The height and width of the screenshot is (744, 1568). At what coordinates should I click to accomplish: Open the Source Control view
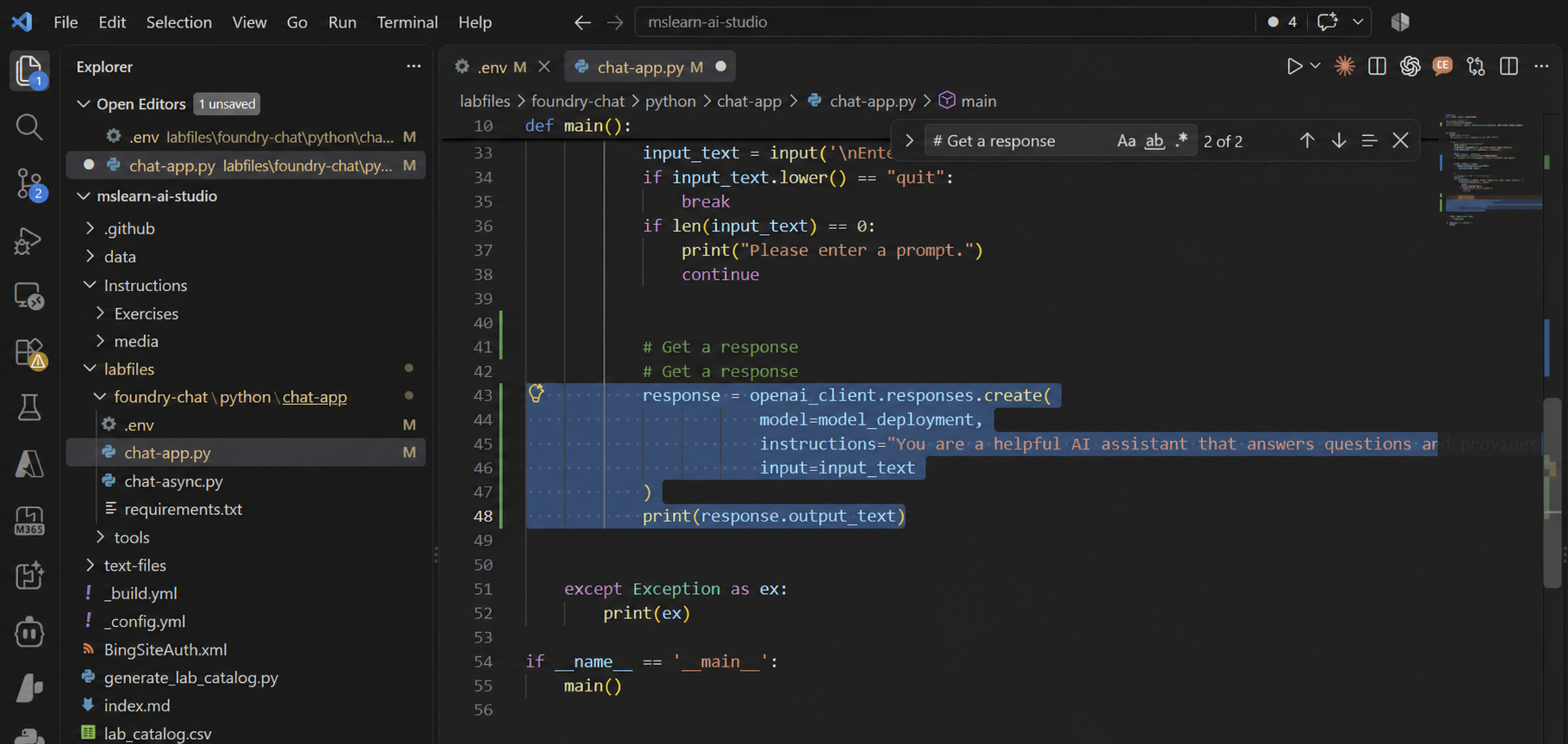click(x=29, y=184)
